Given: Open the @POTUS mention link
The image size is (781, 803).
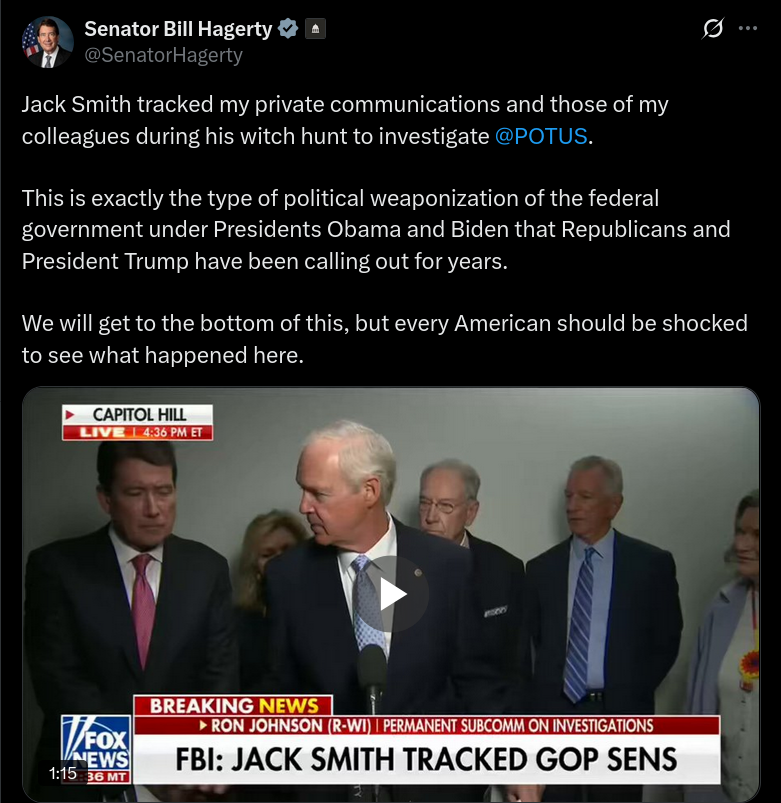Looking at the screenshot, I should (541, 136).
